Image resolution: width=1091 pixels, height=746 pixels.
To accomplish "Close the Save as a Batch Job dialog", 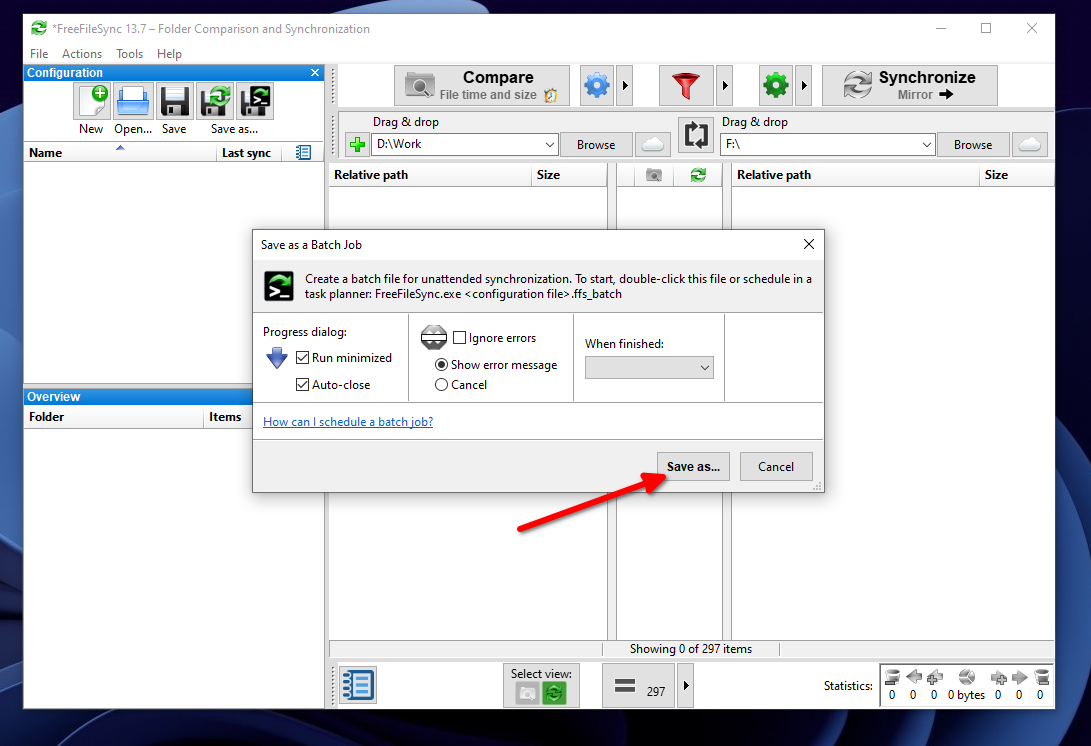I will point(809,244).
